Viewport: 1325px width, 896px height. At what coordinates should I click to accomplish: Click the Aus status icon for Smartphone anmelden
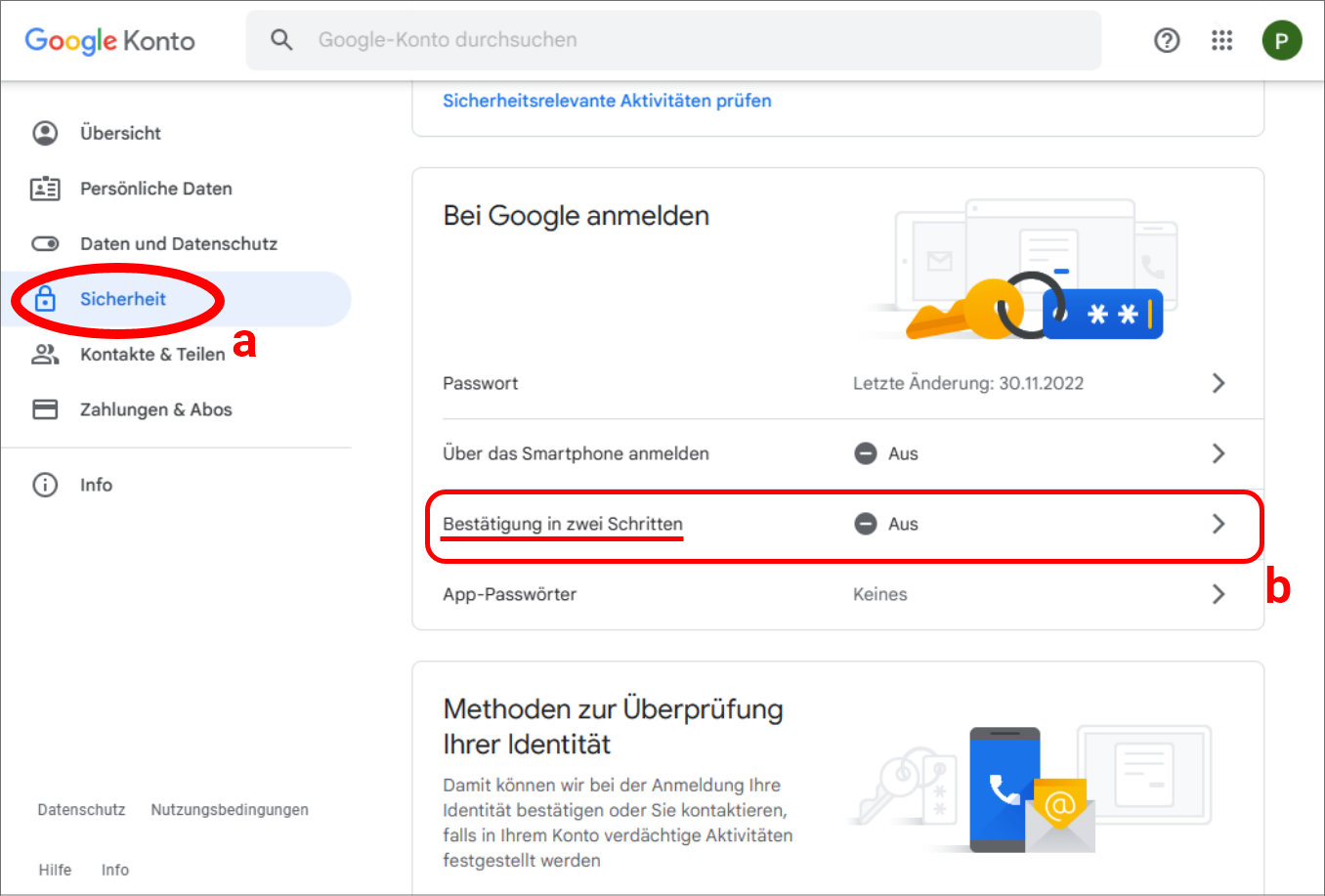click(866, 453)
